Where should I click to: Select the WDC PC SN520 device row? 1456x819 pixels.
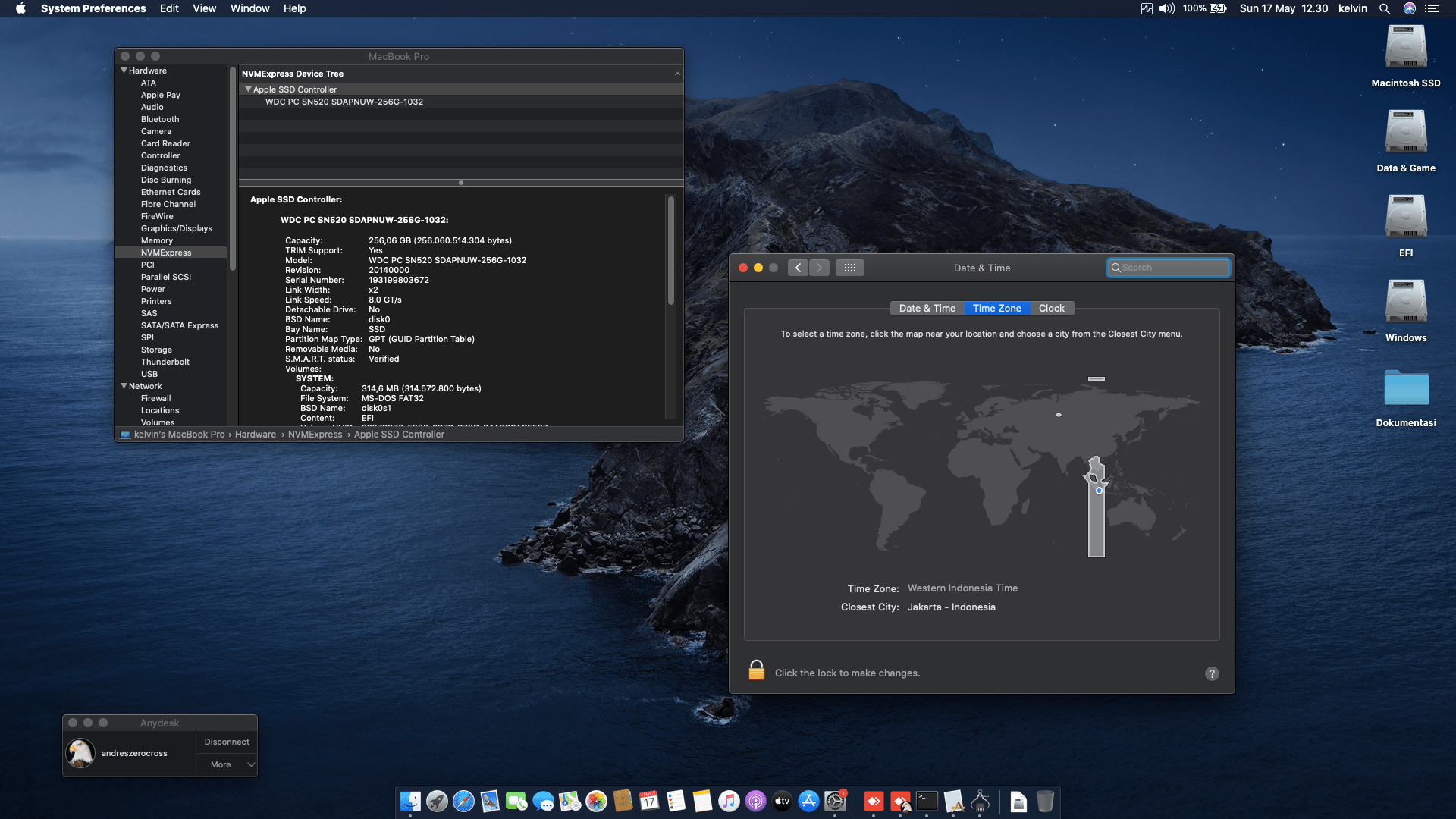pyautogui.click(x=461, y=102)
